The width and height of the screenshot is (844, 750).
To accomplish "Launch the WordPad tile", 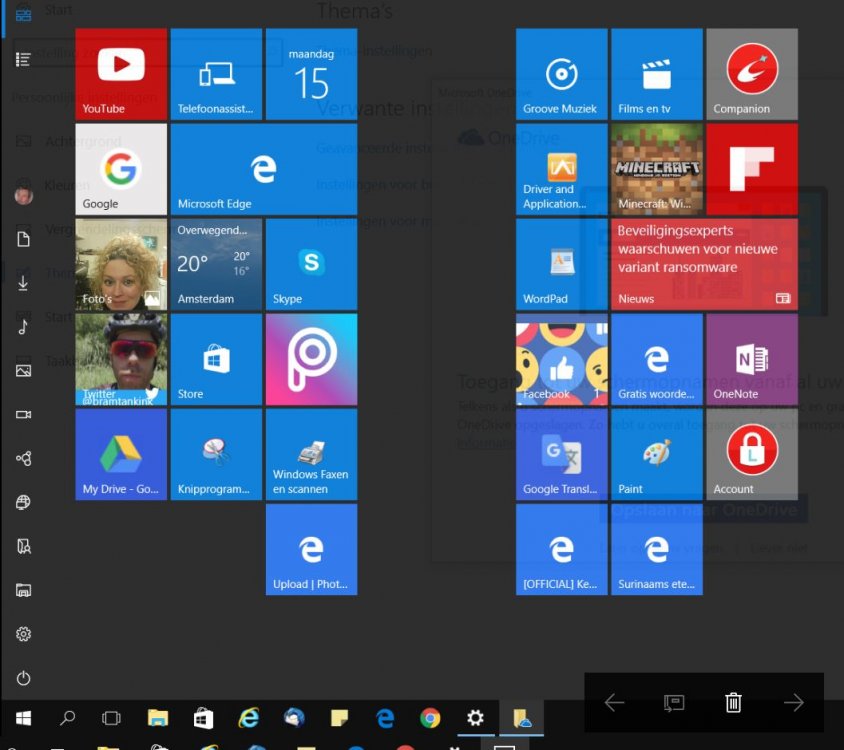I will coord(561,264).
